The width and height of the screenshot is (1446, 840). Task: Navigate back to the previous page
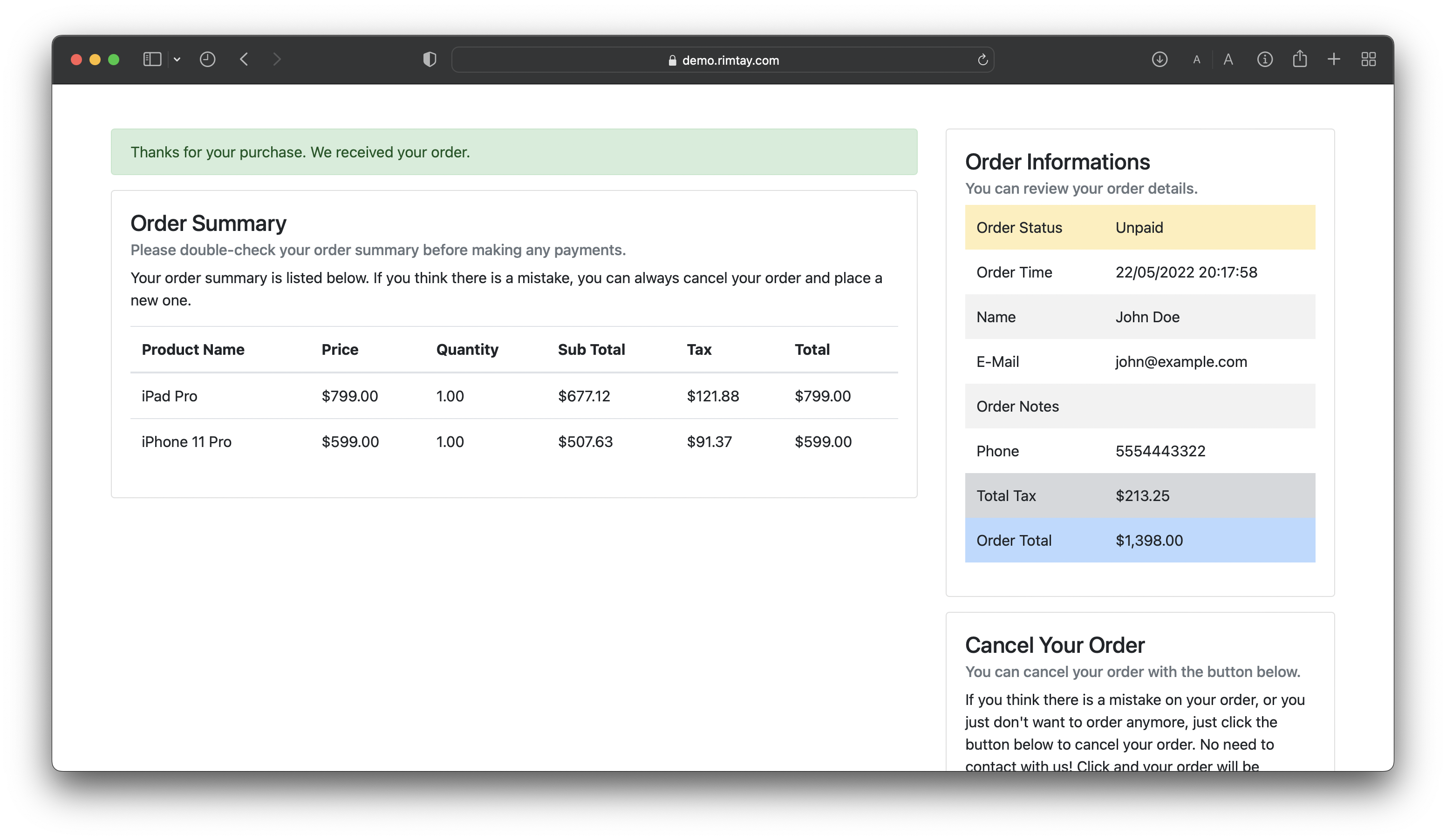click(244, 59)
